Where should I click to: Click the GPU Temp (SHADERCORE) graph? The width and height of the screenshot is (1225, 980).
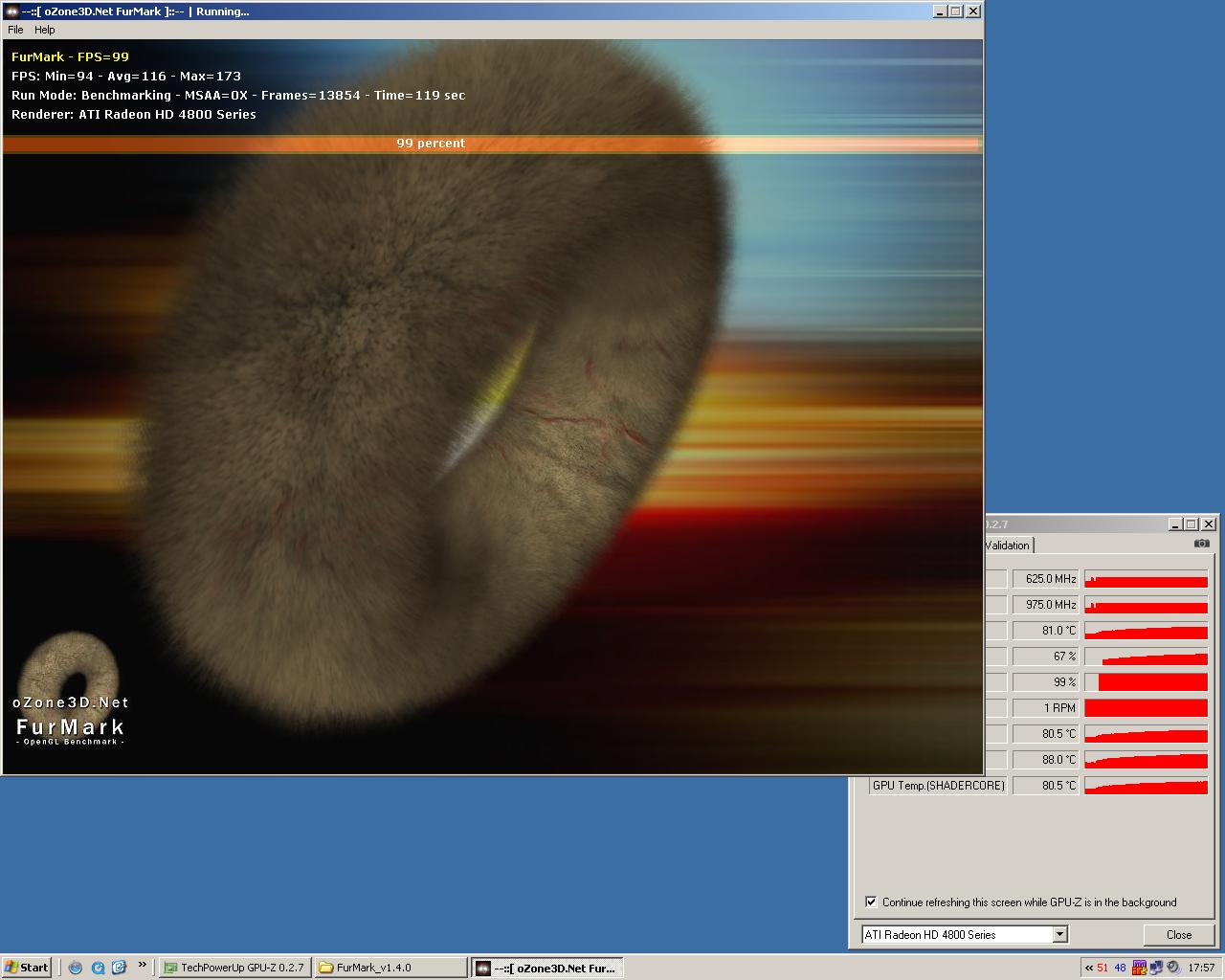[1146, 786]
